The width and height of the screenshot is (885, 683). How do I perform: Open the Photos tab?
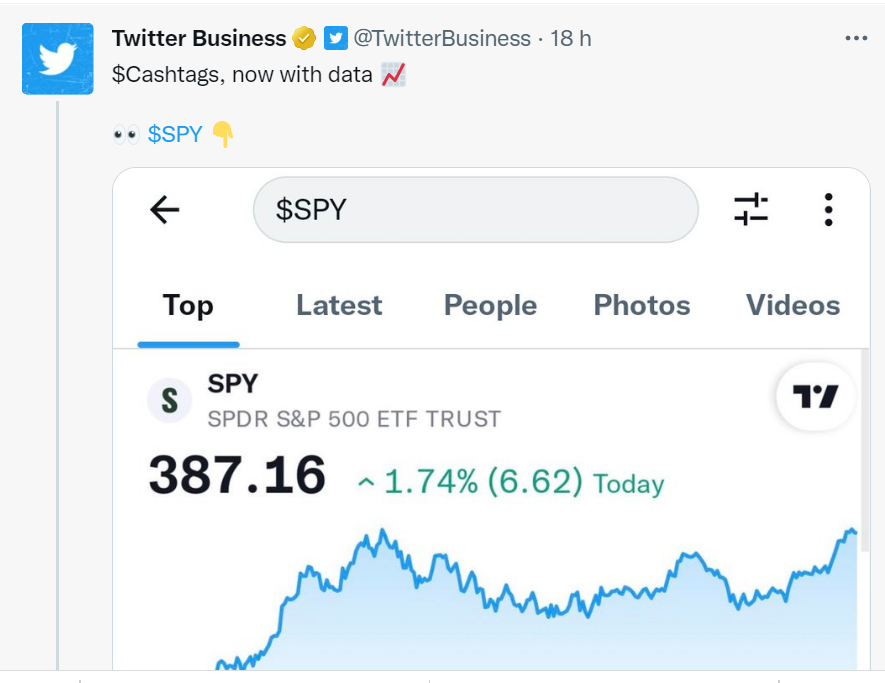coord(642,305)
